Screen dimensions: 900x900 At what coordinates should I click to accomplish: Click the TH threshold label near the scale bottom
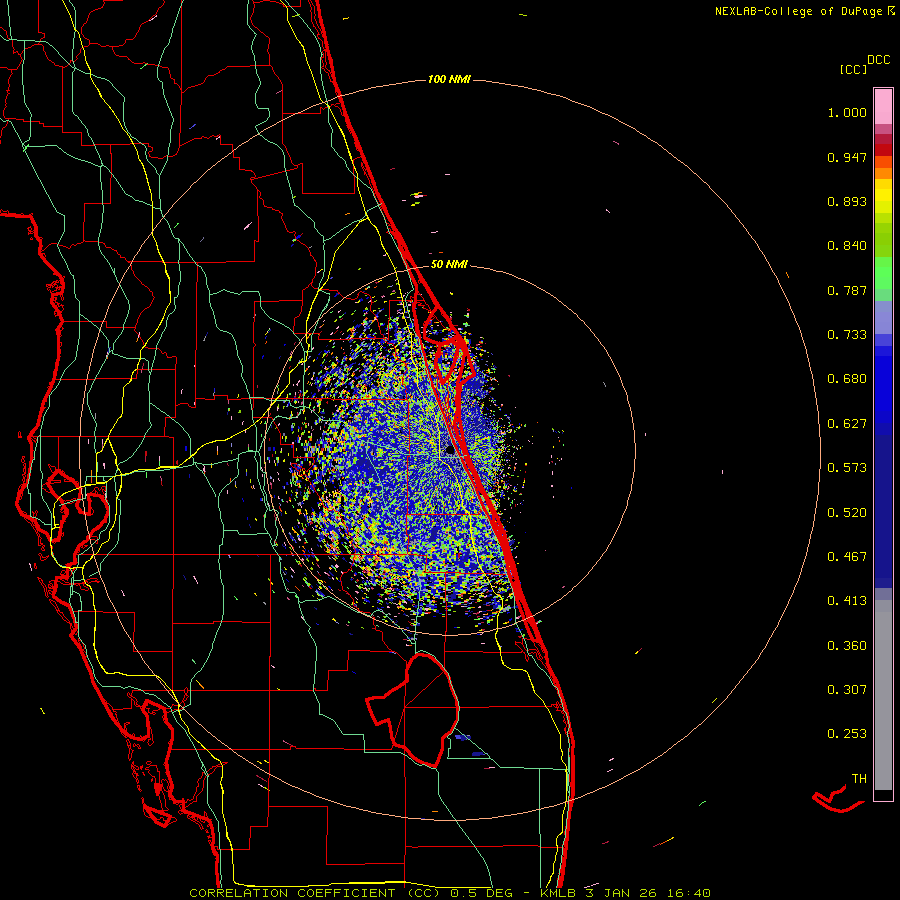point(859,779)
